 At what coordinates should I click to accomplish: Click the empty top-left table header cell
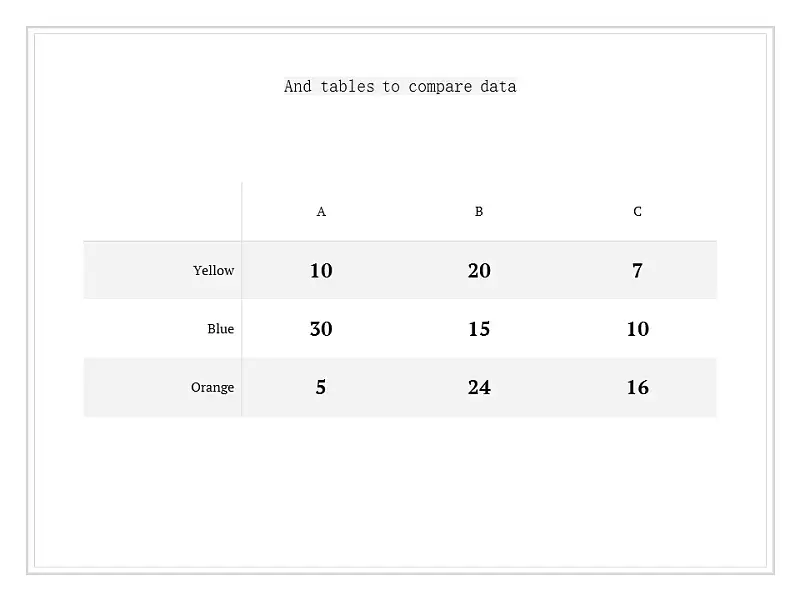pyautogui.click(x=163, y=212)
